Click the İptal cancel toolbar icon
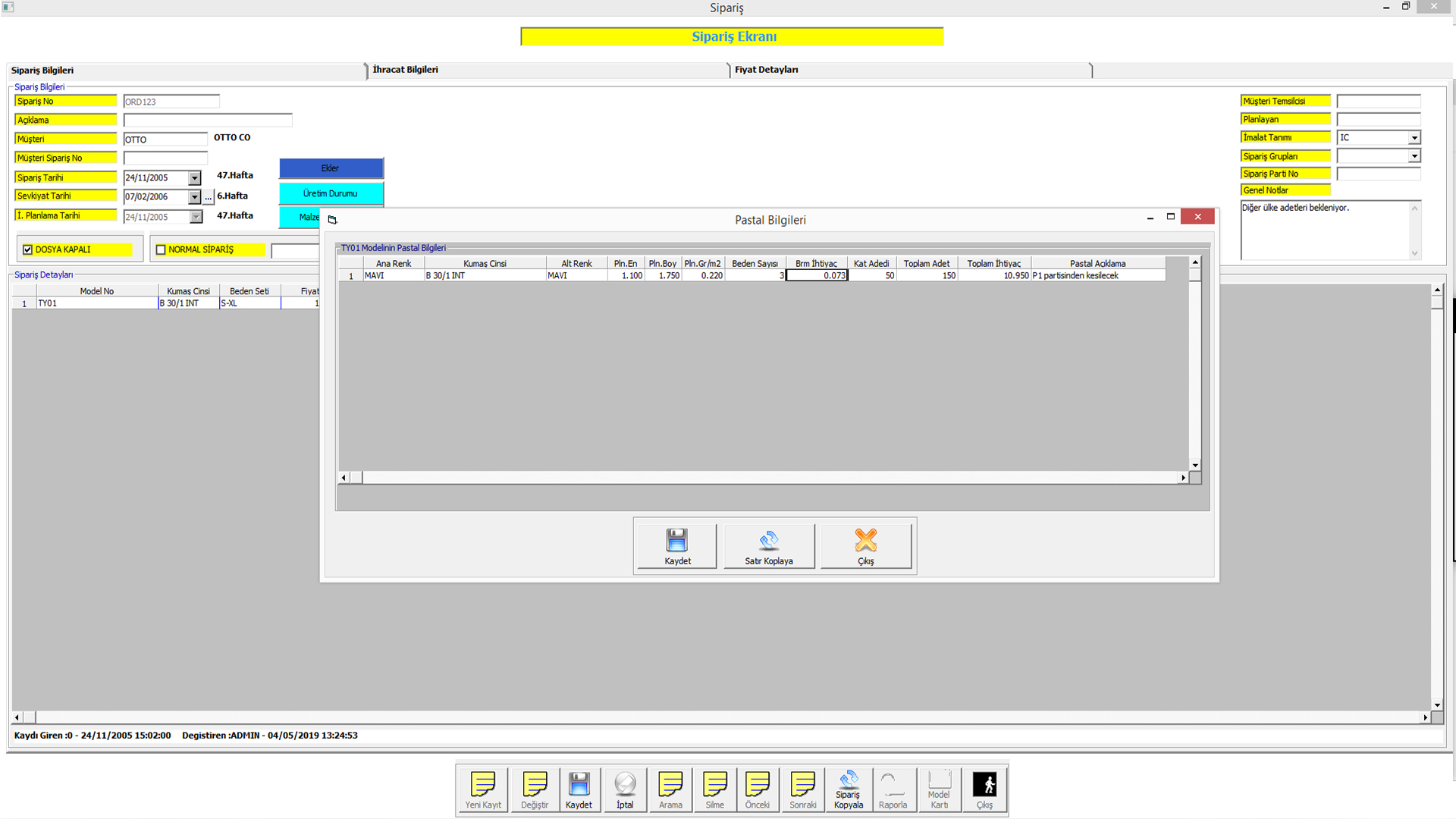1456x819 pixels. tap(625, 784)
